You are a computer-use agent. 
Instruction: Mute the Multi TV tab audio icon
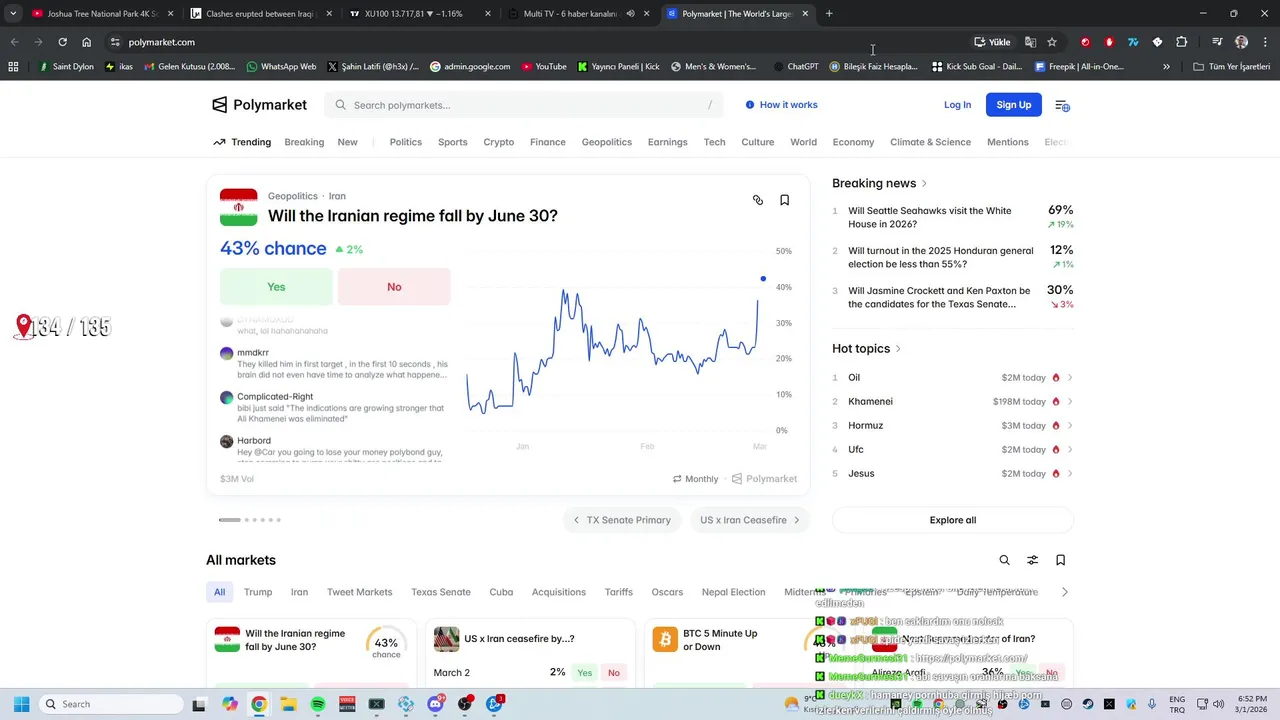(x=630, y=14)
